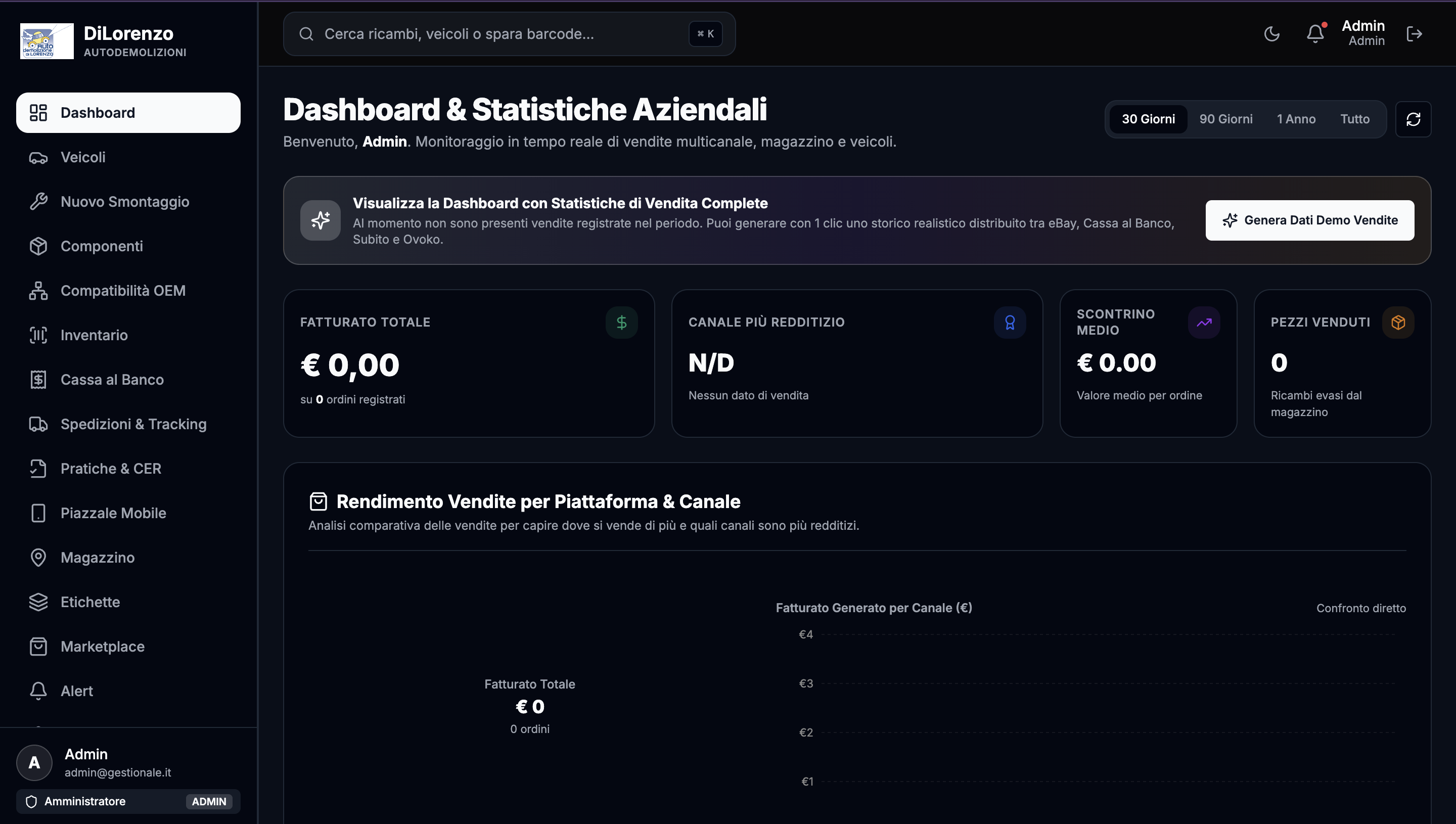Viewport: 1456px width, 824px height.
Task: Click the Pratiche & CER document icon
Action: coord(38,469)
